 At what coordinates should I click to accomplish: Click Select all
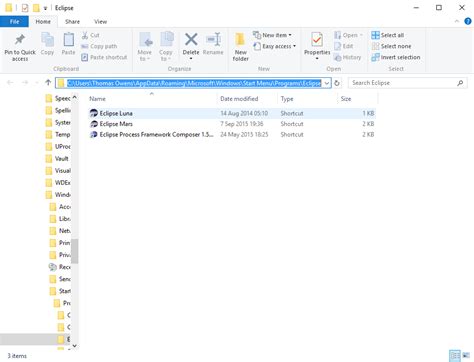387,35
